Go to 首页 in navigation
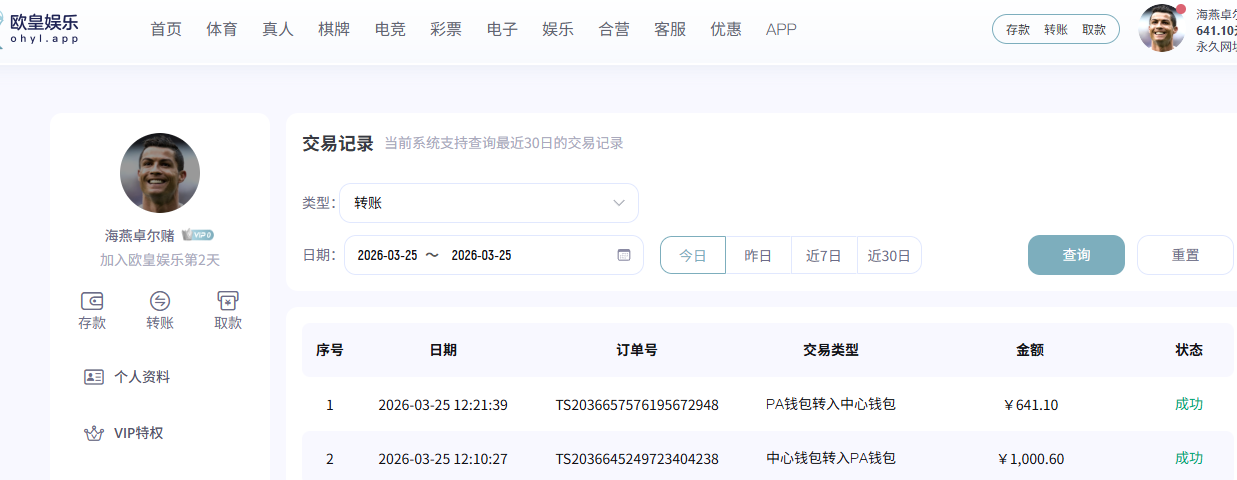 pyautogui.click(x=166, y=29)
